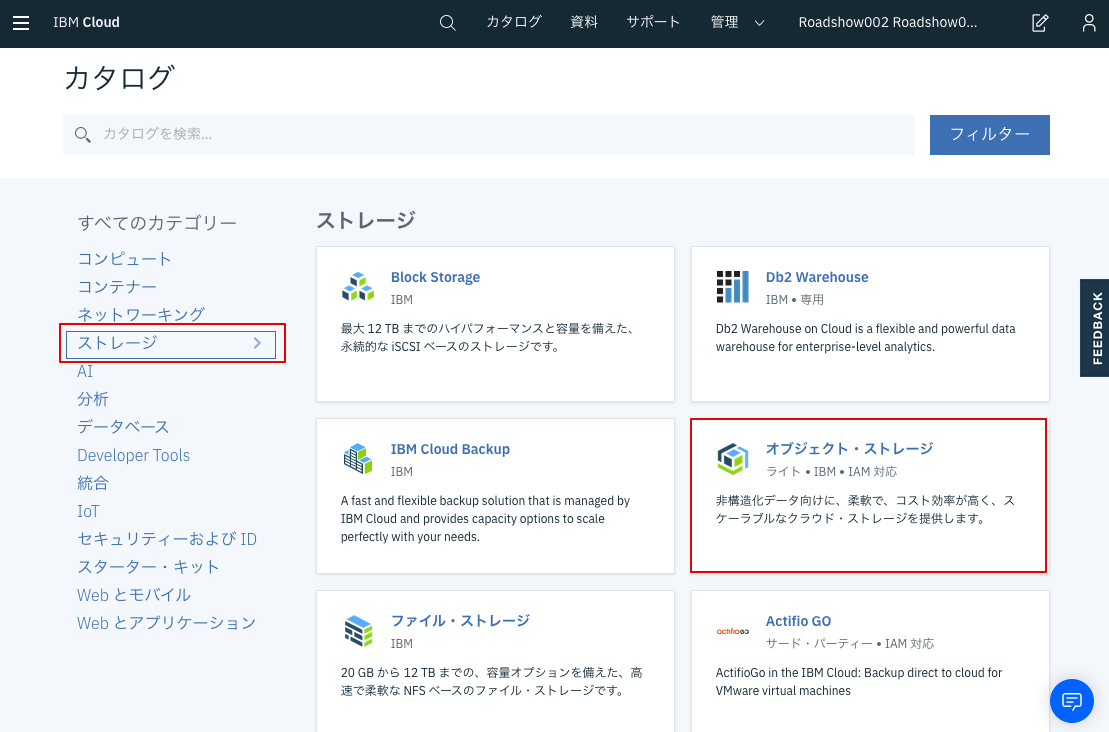Select Developer Tools category
This screenshot has width=1109, height=732.
(134, 455)
